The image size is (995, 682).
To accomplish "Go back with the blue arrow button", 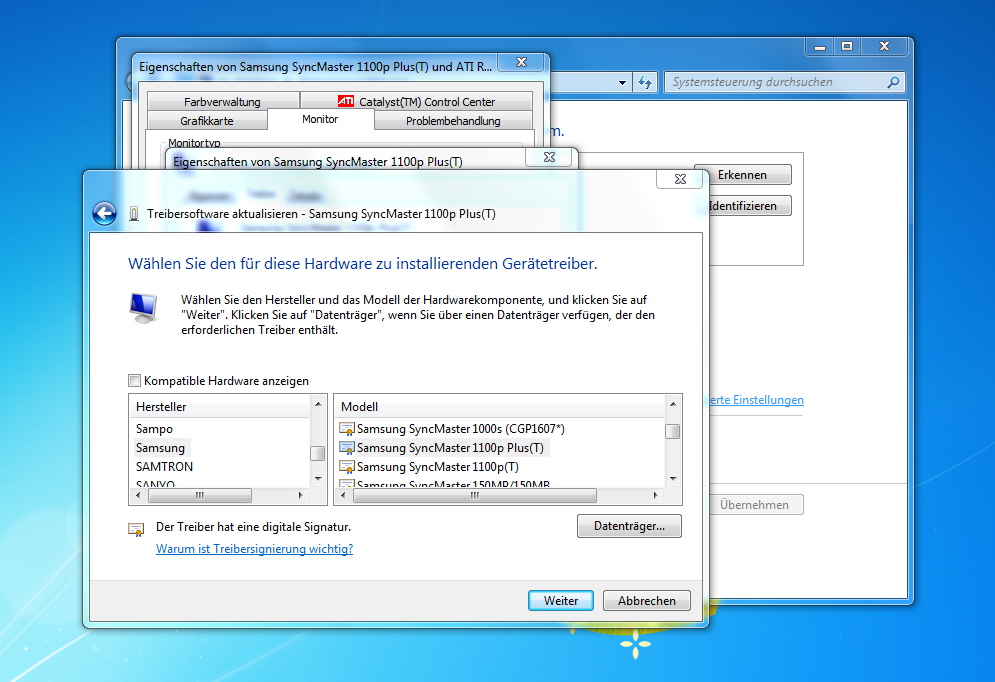I will 105,214.
